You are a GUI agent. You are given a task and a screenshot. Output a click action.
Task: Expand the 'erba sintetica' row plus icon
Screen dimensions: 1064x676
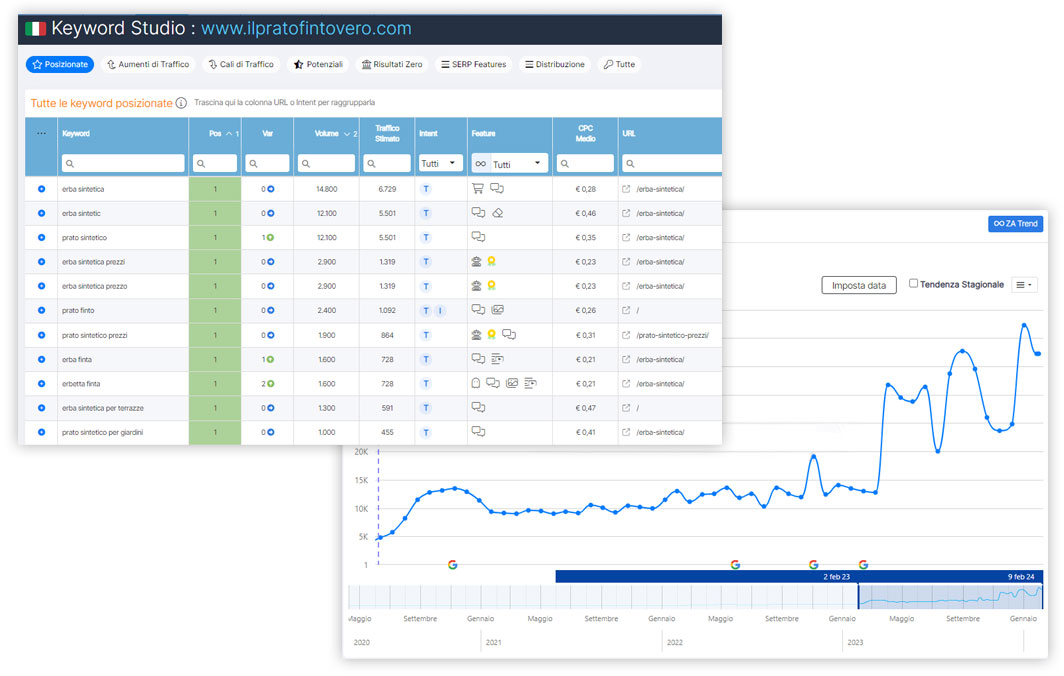[x=41, y=189]
